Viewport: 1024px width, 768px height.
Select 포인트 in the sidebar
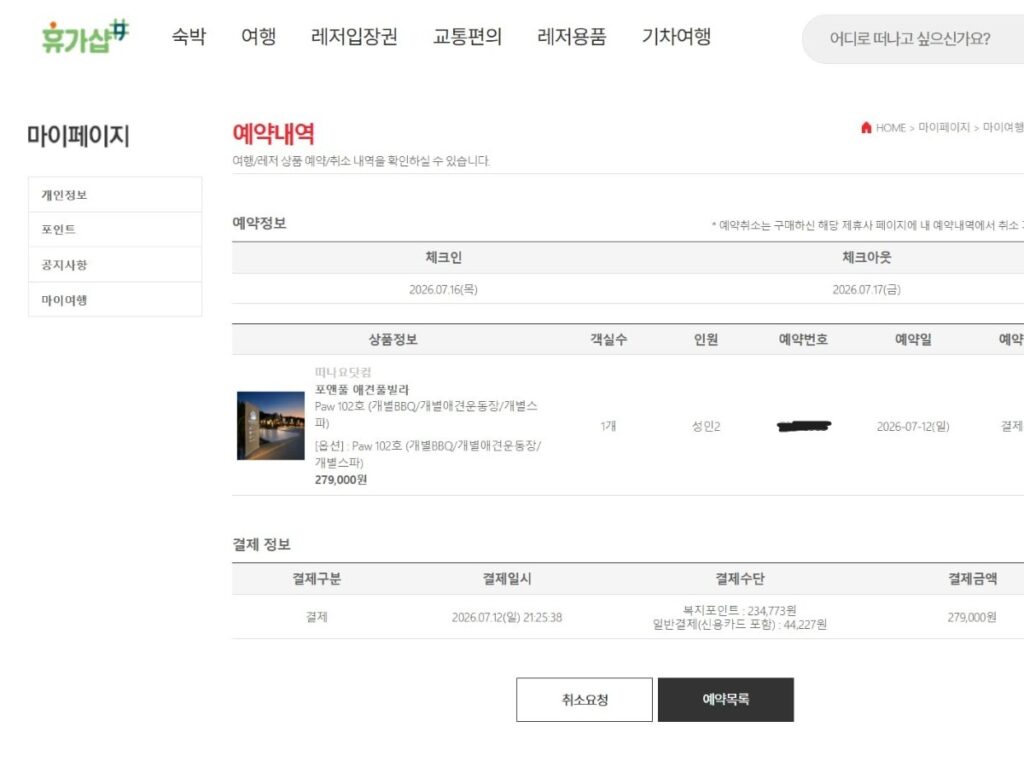click(115, 229)
